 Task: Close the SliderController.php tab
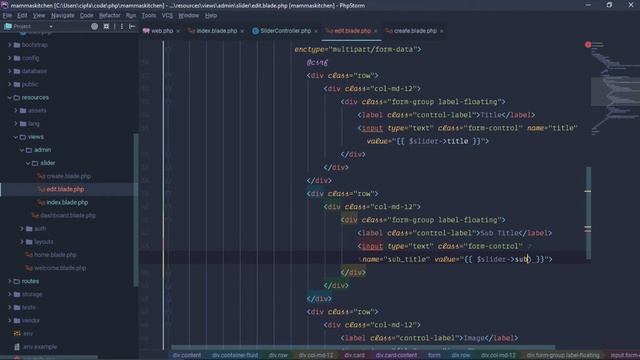pos(316,31)
